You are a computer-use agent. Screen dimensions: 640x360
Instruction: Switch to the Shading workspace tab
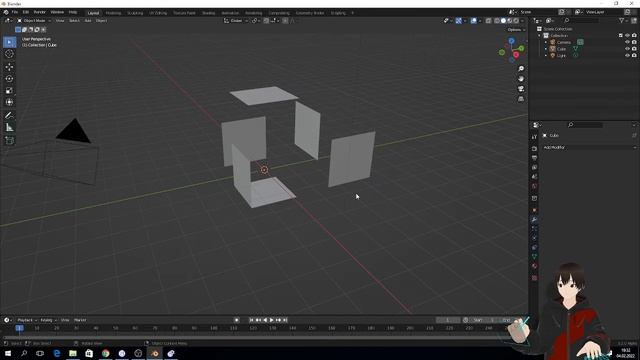[209, 13]
